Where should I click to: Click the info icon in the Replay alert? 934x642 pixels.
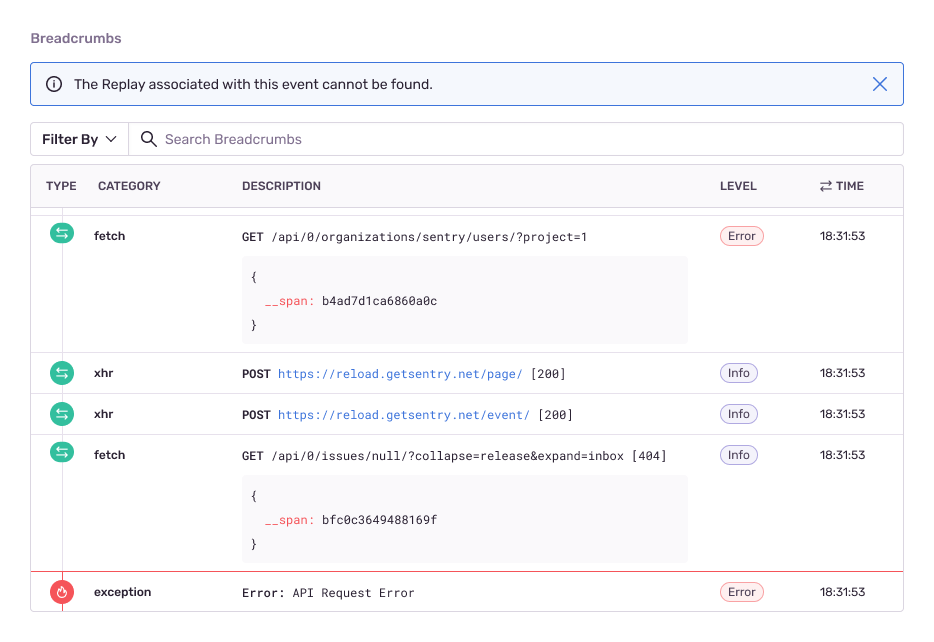54,84
